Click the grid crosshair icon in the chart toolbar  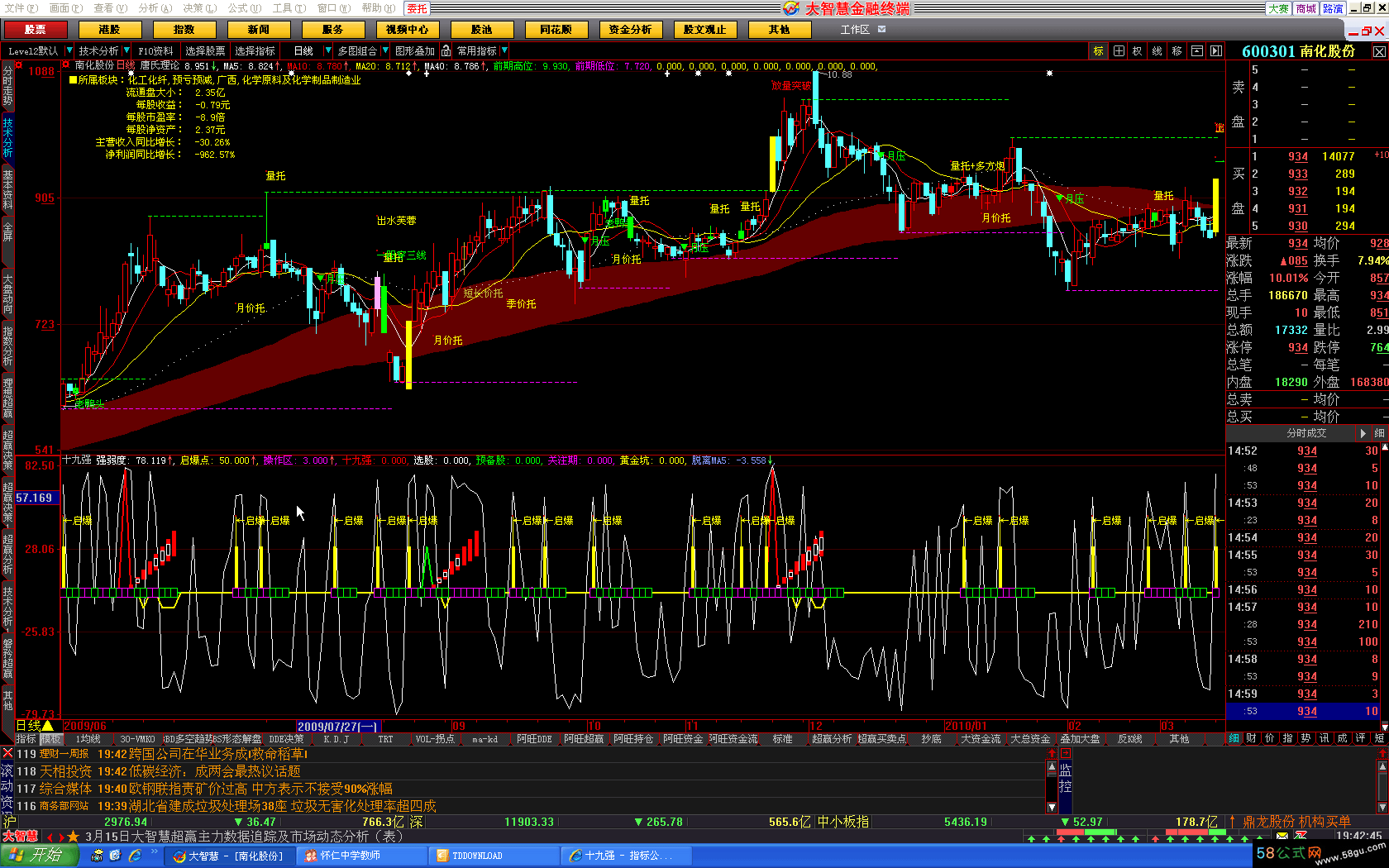(1119, 51)
